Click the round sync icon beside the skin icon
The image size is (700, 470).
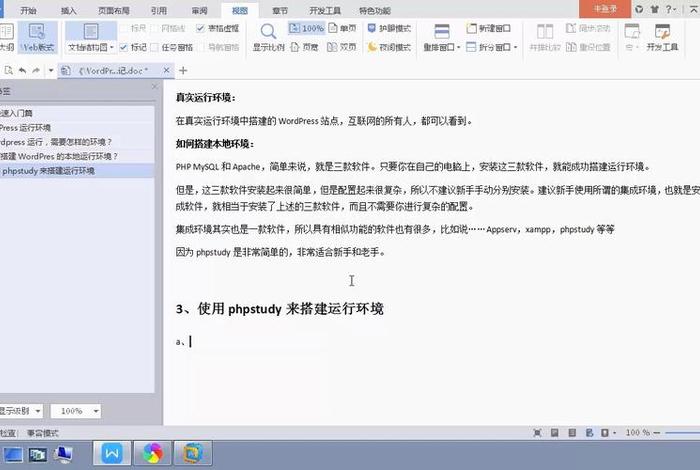tap(639, 9)
